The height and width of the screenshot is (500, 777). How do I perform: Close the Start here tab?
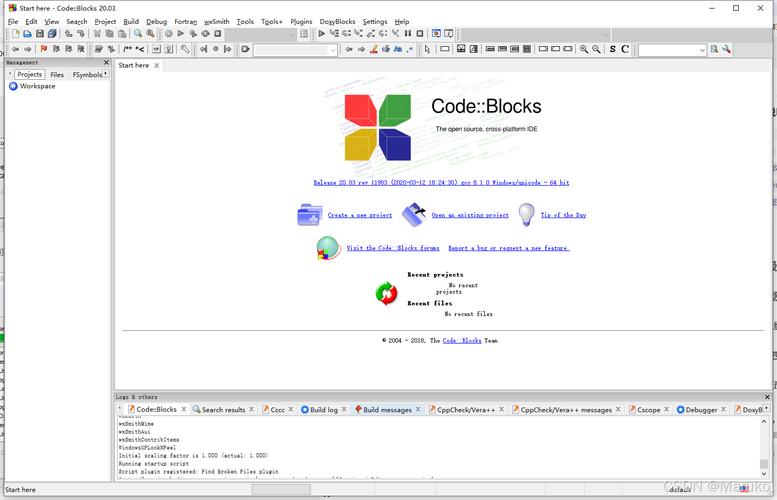coord(157,65)
